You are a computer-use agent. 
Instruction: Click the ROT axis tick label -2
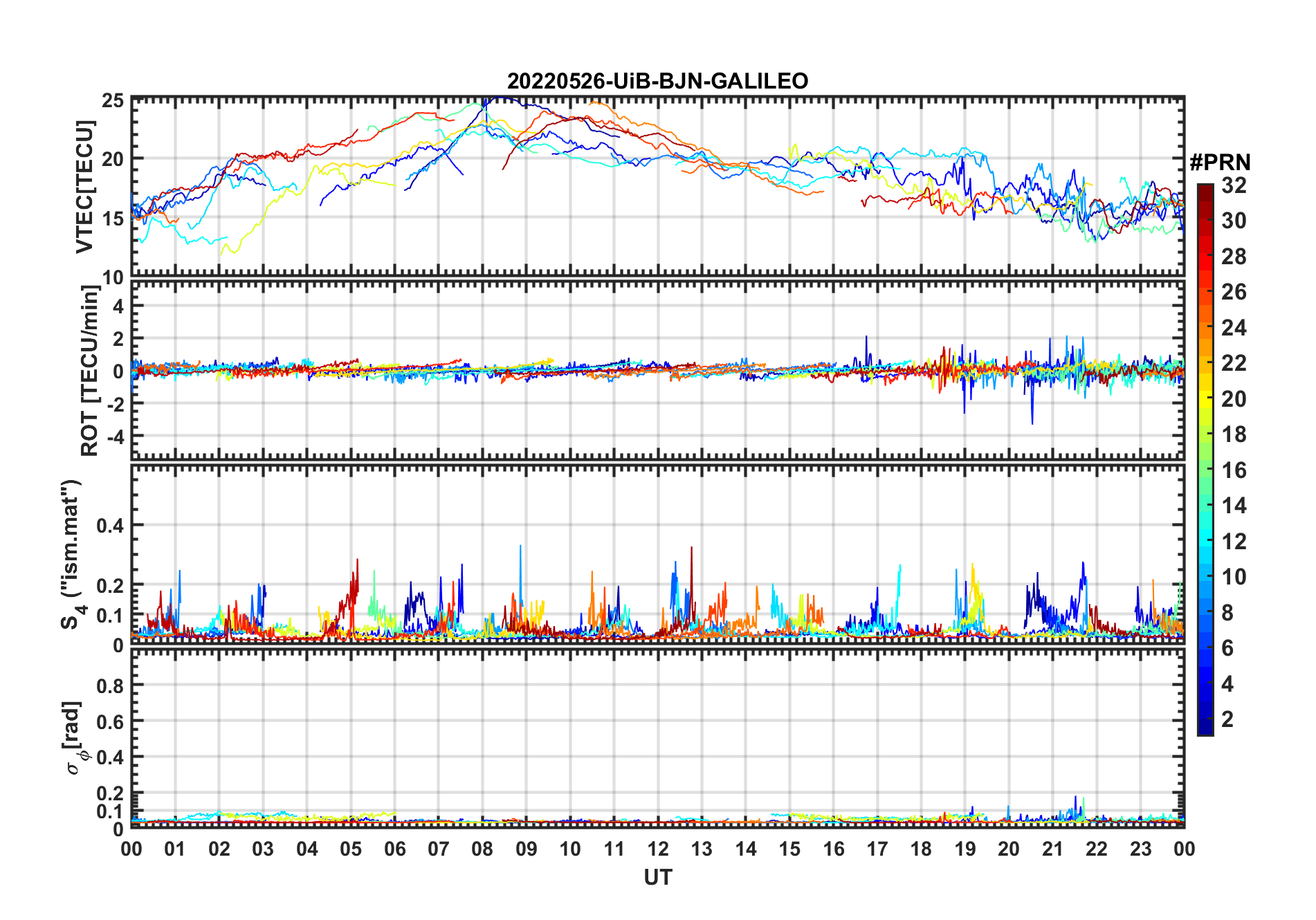tap(115, 404)
